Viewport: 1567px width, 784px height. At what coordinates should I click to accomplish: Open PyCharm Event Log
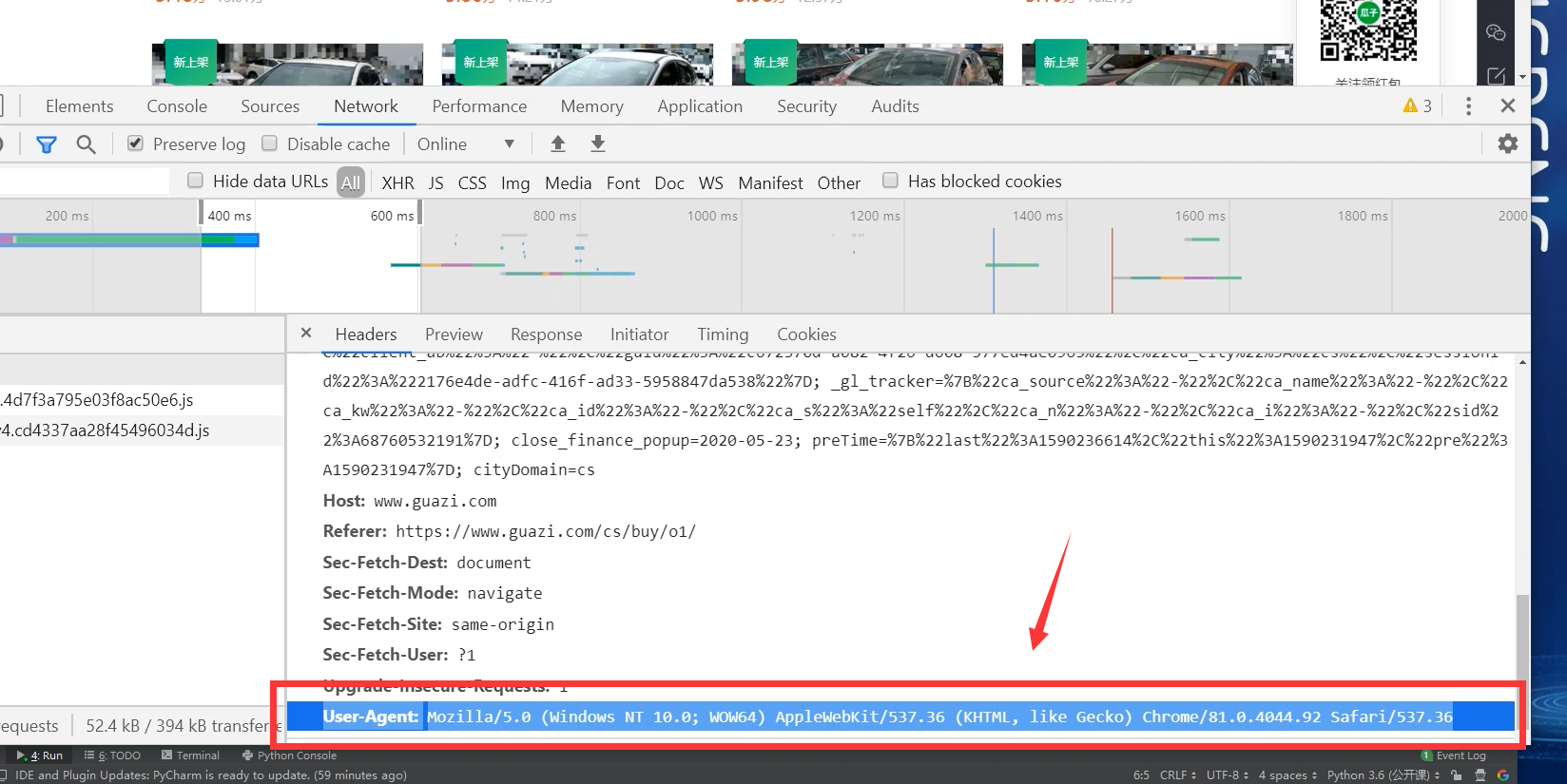tap(1454, 755)
